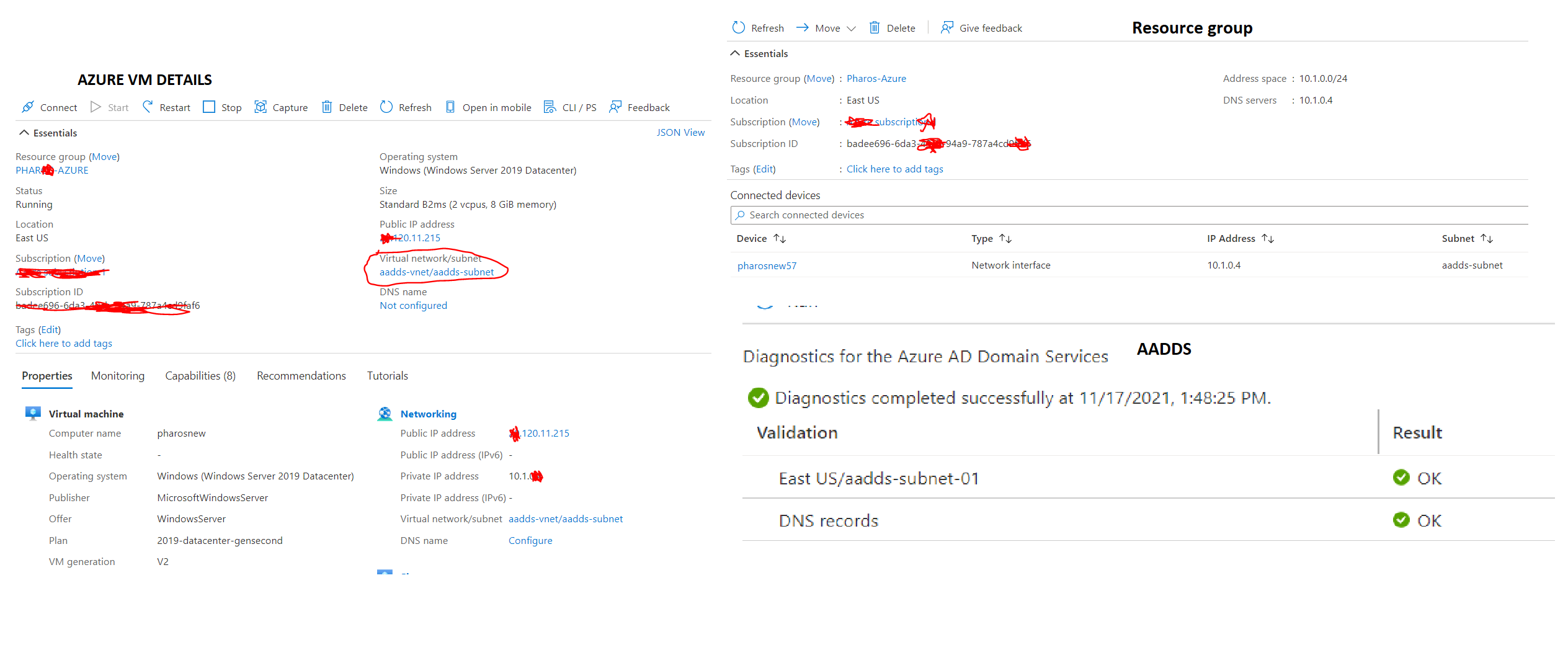Image resolution: width=1568 pixels, height=650 pixels.
Task: Click the Configure DNS name link
Action: tap(530, 541)
